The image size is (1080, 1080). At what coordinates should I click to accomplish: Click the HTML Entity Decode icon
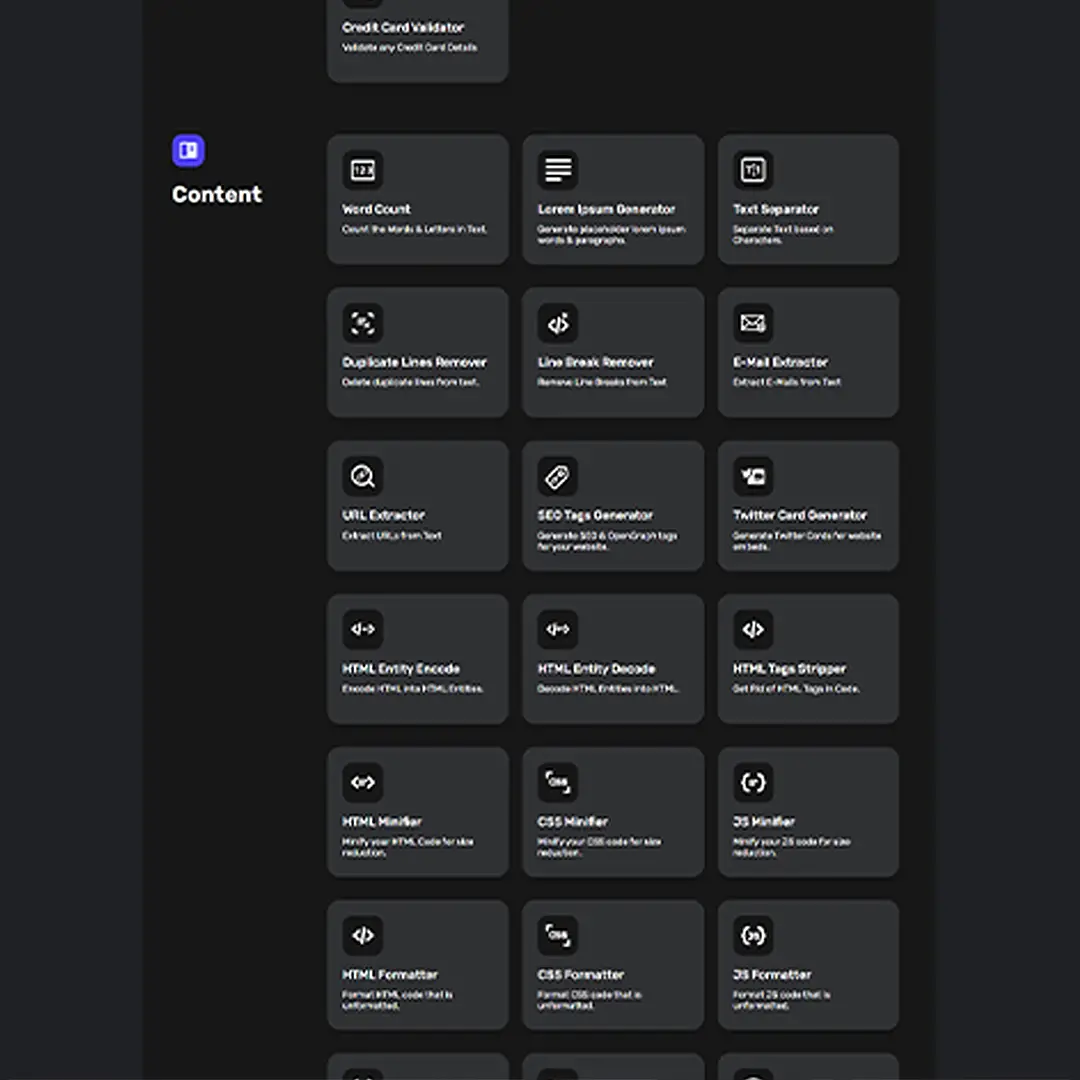click(558, 629)
